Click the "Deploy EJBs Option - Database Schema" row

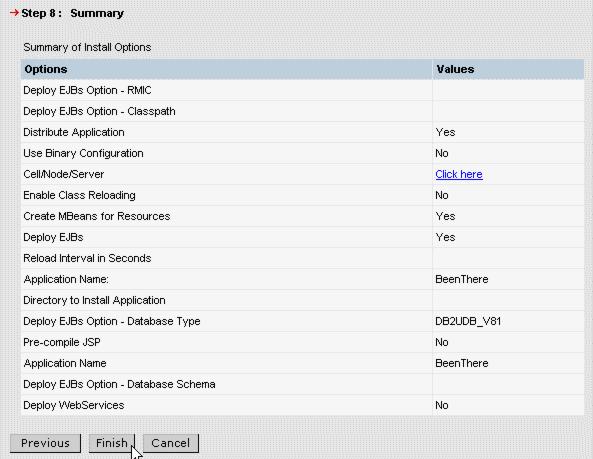(x=302, y=384)
